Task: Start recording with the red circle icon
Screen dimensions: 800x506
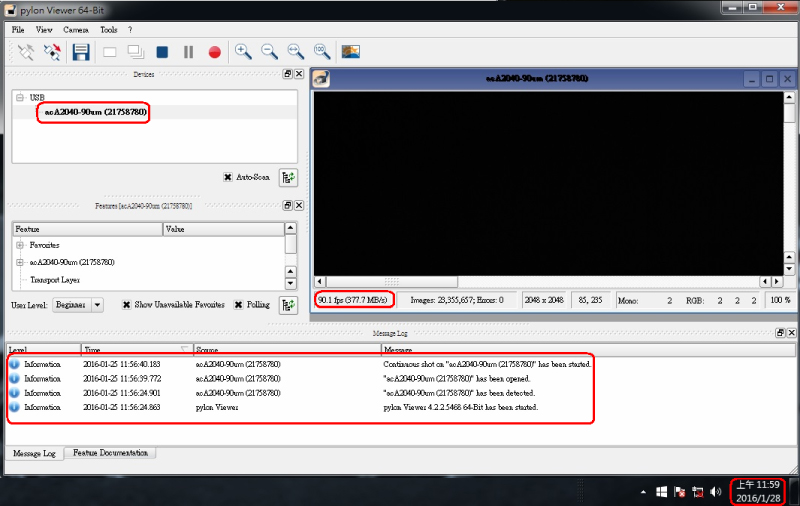Action: pos(214,52)
